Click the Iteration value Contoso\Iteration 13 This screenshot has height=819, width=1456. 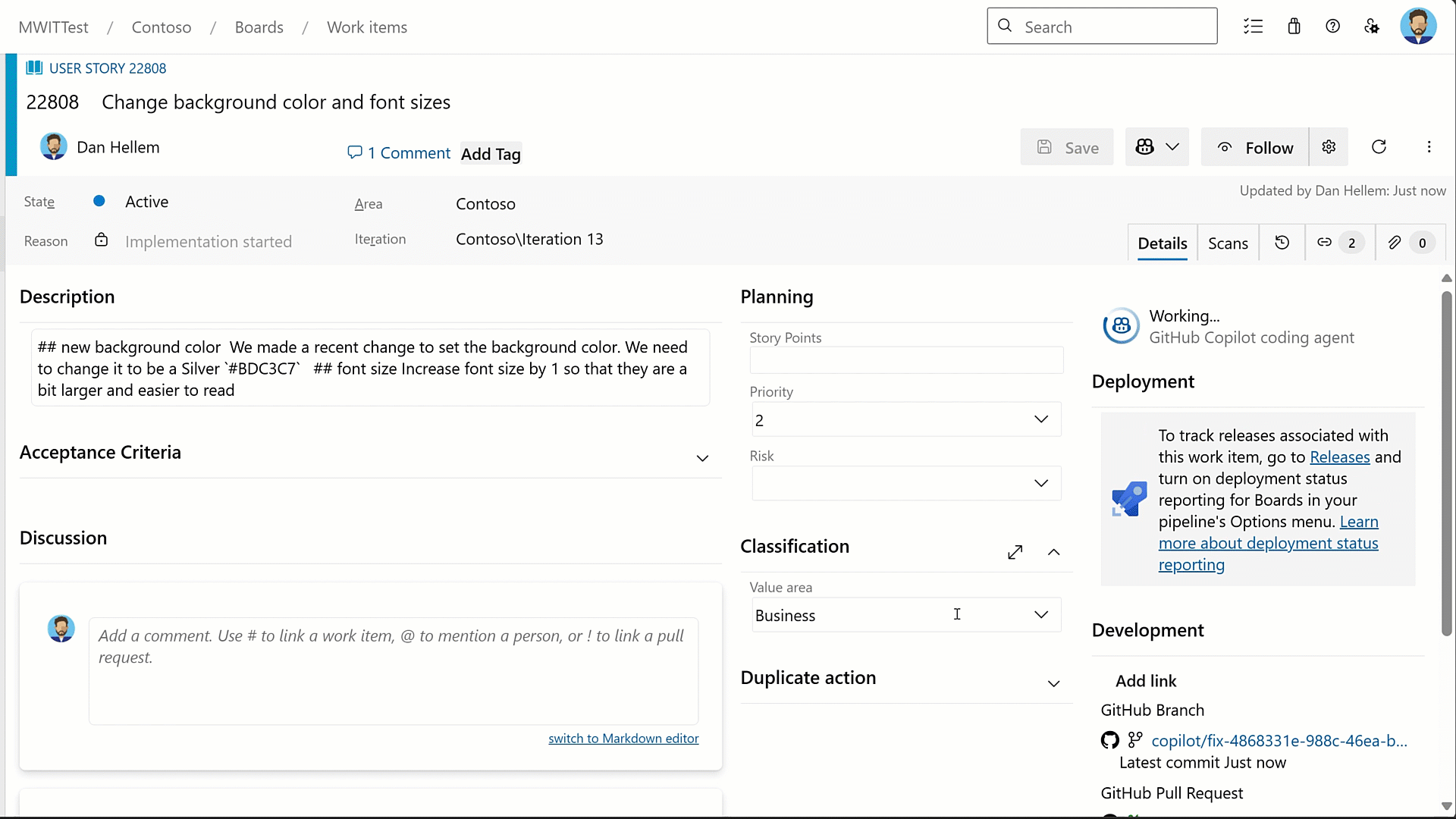point(529,239)
